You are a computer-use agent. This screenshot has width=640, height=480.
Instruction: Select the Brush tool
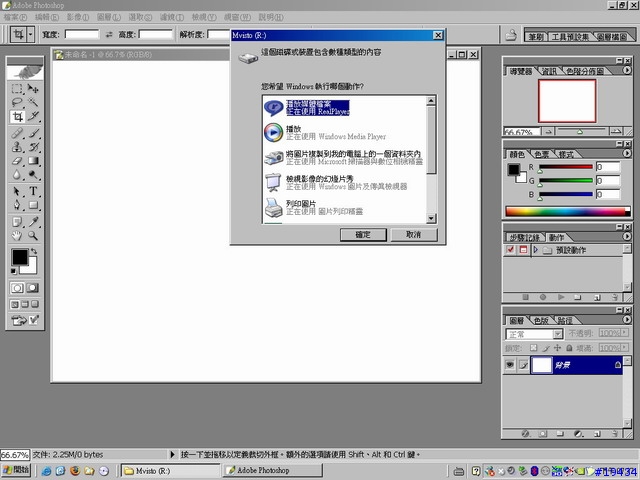pos(33,133)
